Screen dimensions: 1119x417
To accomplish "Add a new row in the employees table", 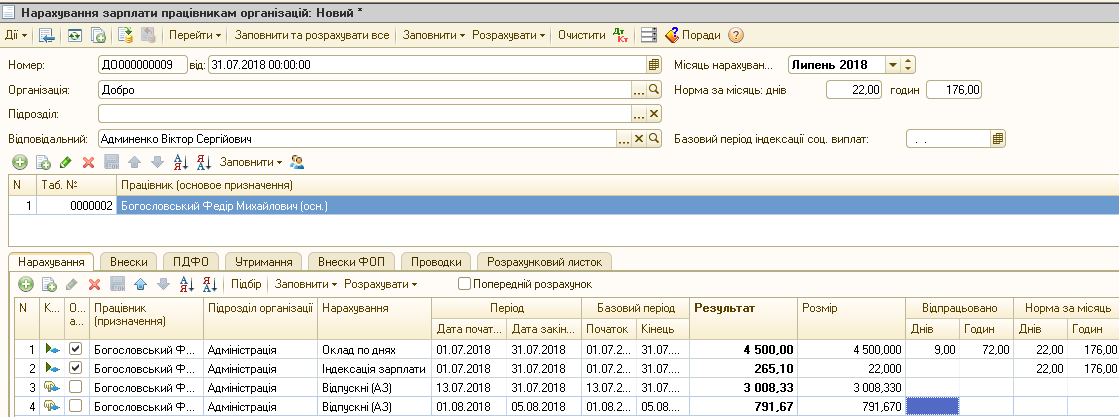I will coord(19,163).
